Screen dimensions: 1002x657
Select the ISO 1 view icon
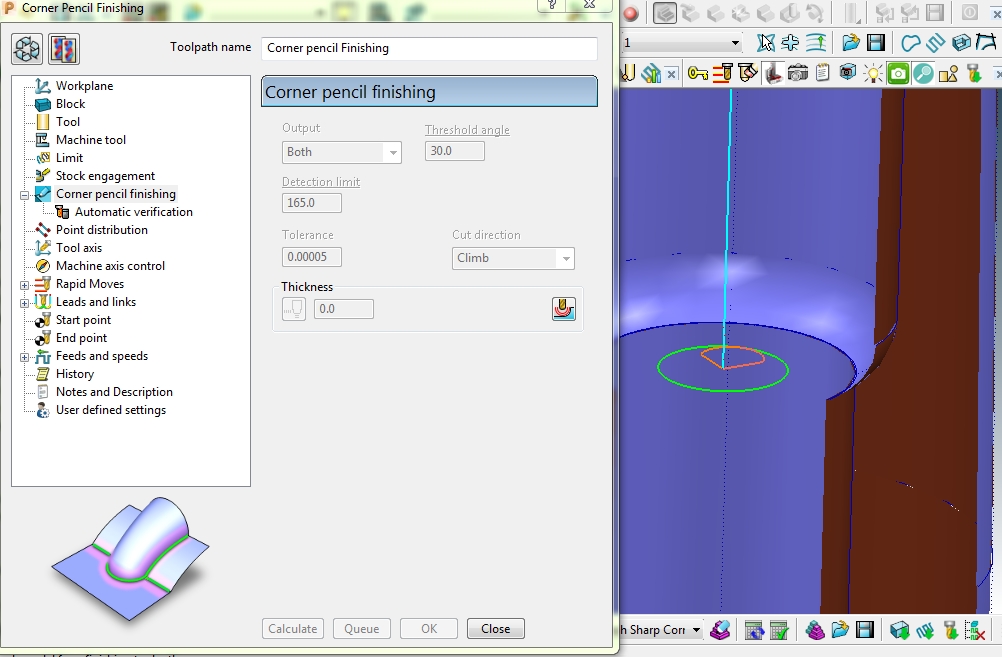[664, 13]
